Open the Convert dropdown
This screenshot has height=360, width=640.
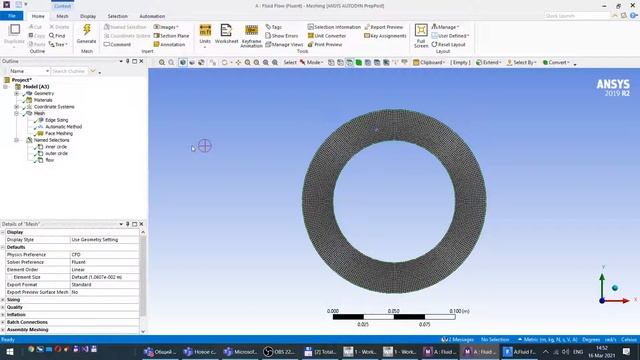point(556,62)
